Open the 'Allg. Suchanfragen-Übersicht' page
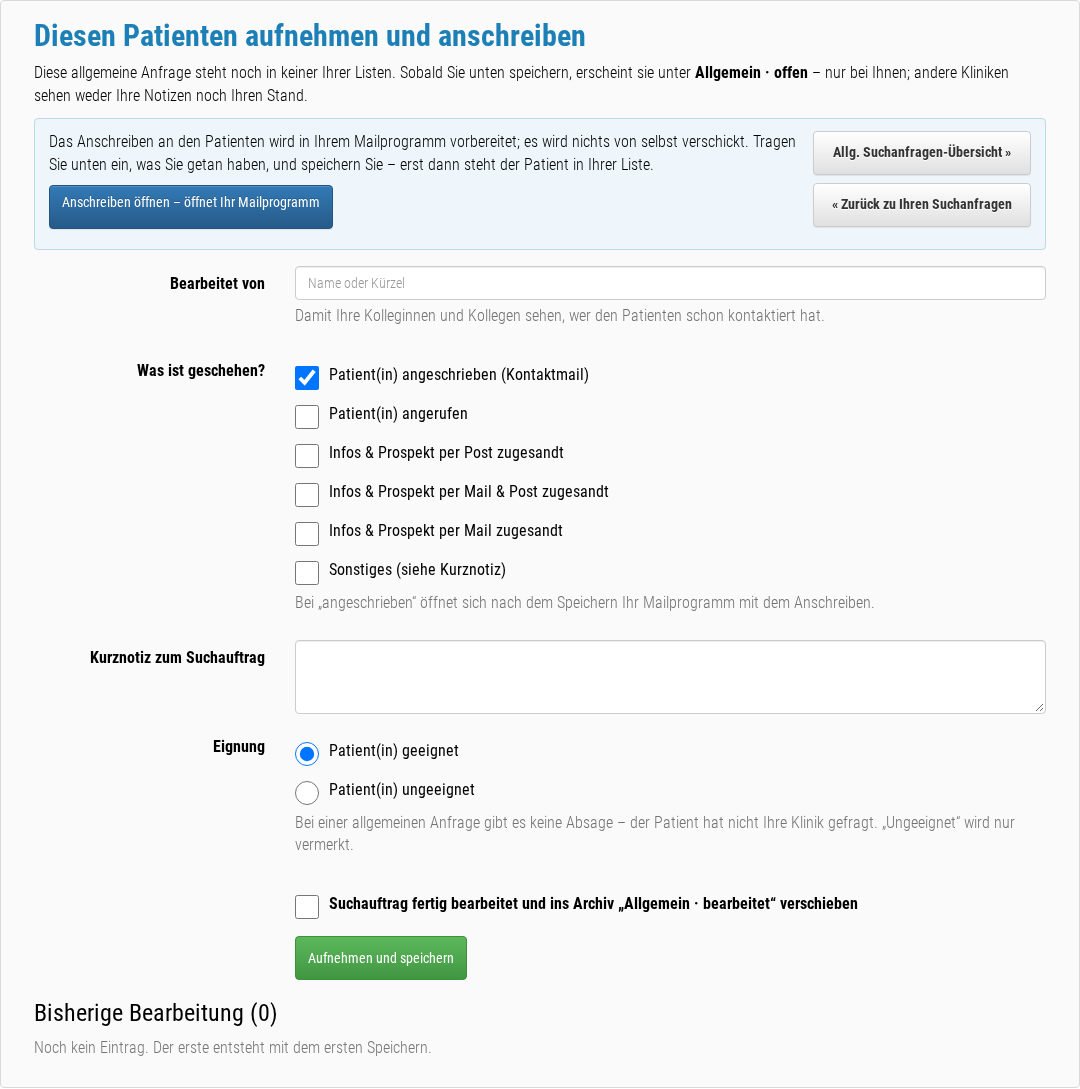This screenshot has height=1089, width=1080. (922, 153)
